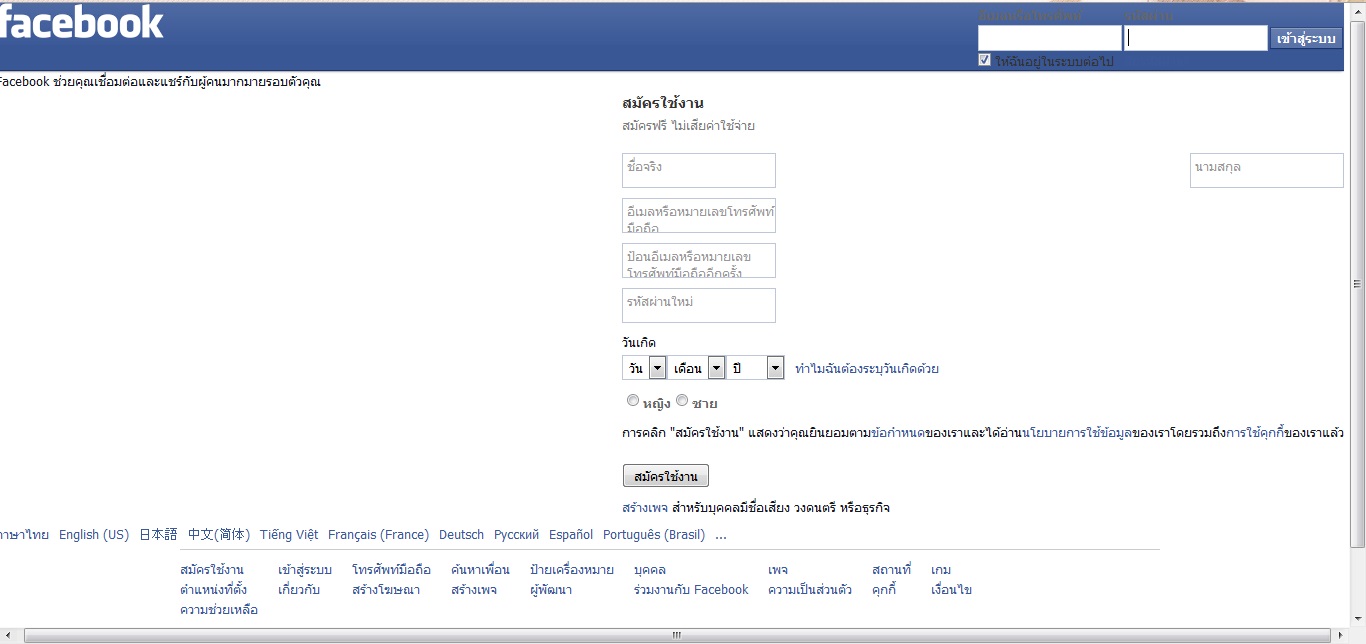The width and height of the screenshot is (1366, 644).
Task: Open the footer คุกกี้ link
Action: pyautogui.click(x=884, y=590)
